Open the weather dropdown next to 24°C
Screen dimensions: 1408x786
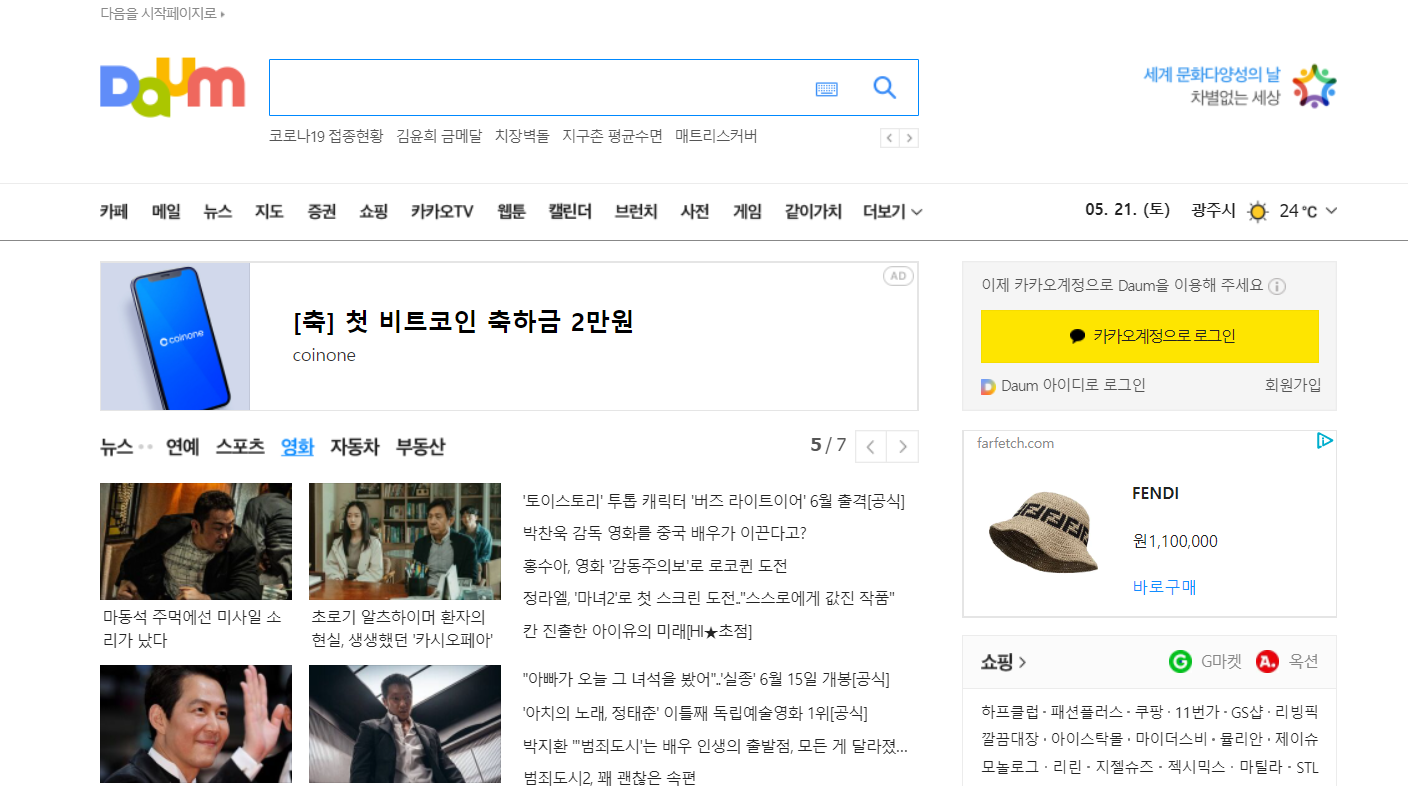point(1331,211)
